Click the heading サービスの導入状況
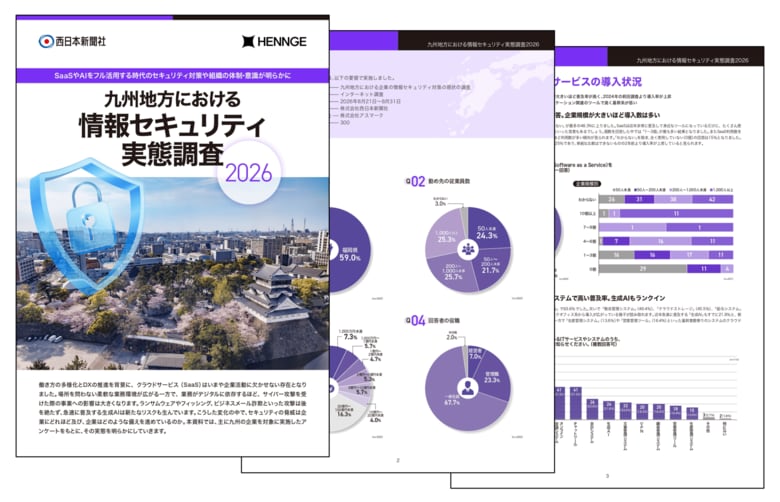 click(598, 82)
